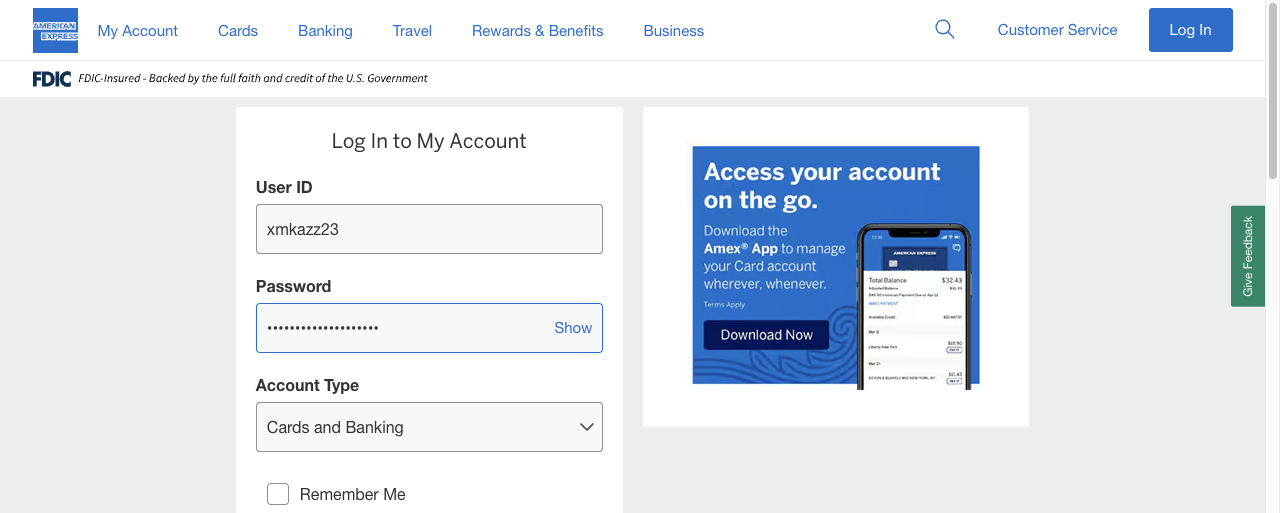Viewport: 1280px width, 513px height.
Task: Open the Cards menu
Action: pos(238,31)
